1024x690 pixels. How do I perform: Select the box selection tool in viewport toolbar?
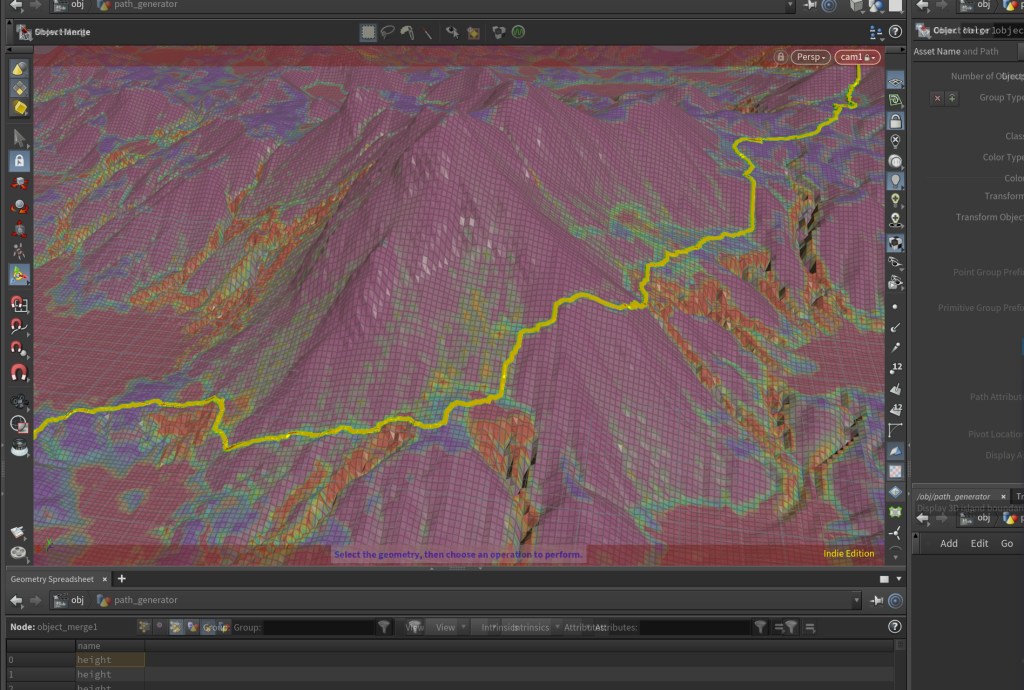[x=368, y=32]
